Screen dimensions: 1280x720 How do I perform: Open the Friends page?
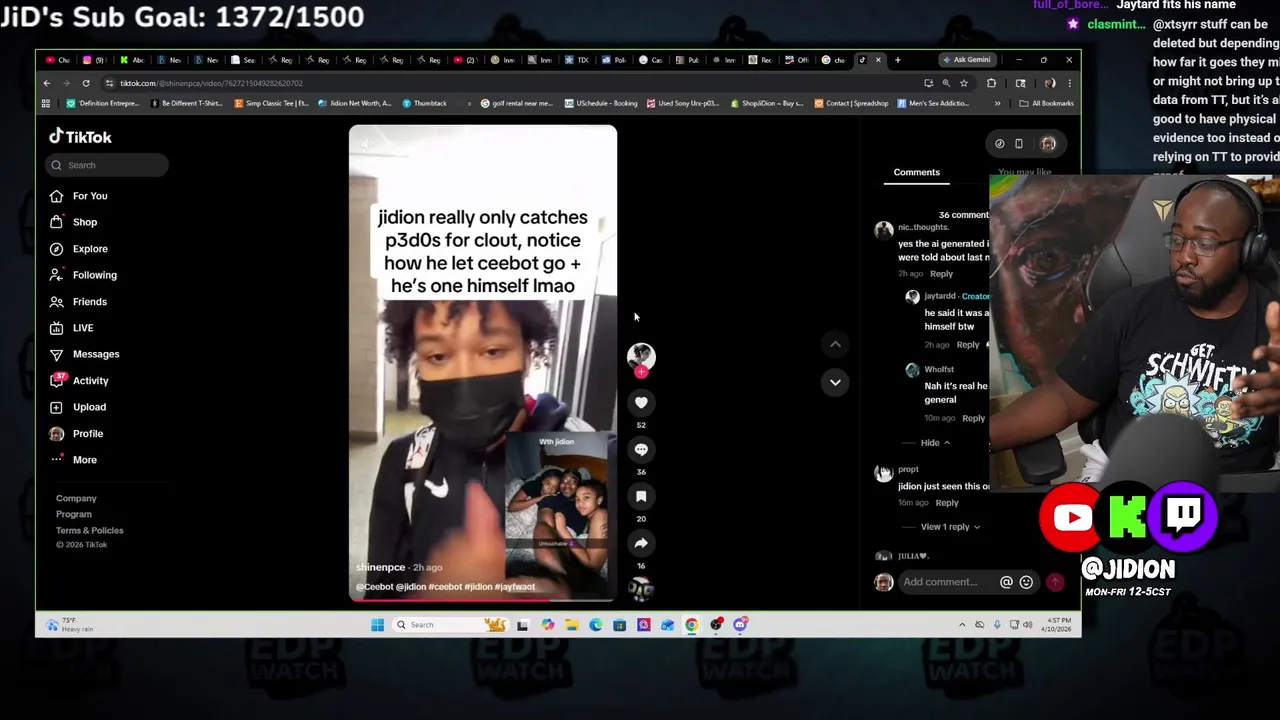(x=79, y=302)
